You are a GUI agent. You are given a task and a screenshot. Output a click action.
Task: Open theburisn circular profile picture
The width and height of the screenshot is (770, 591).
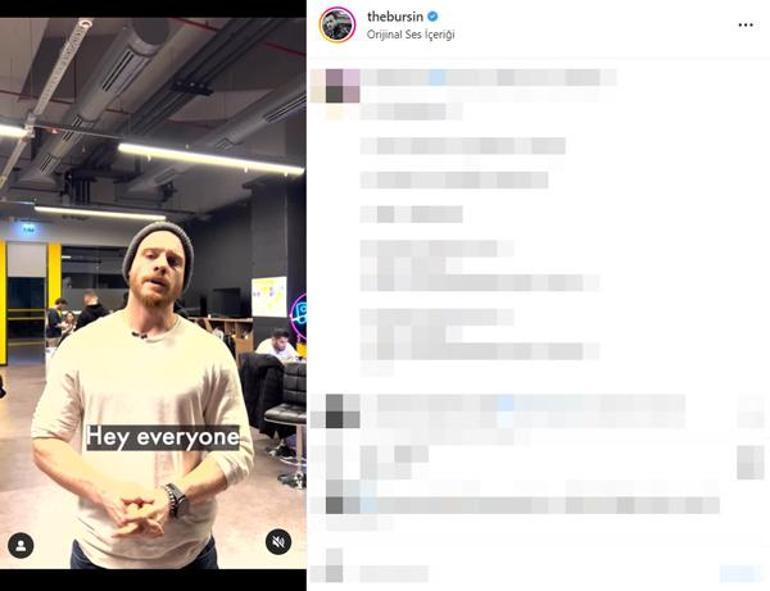coord(337,25)
